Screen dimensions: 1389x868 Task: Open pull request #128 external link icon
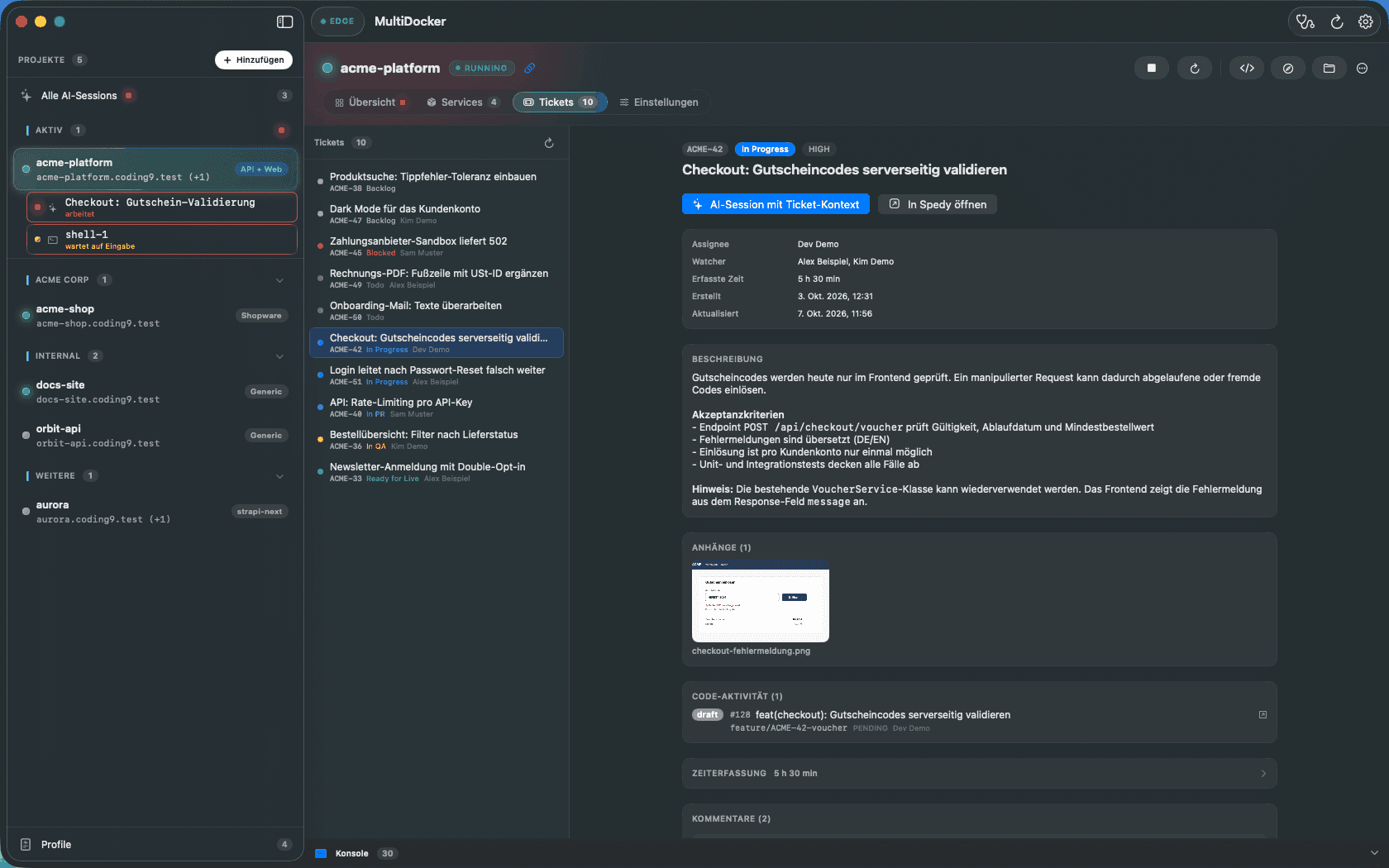pos(1263,714)
